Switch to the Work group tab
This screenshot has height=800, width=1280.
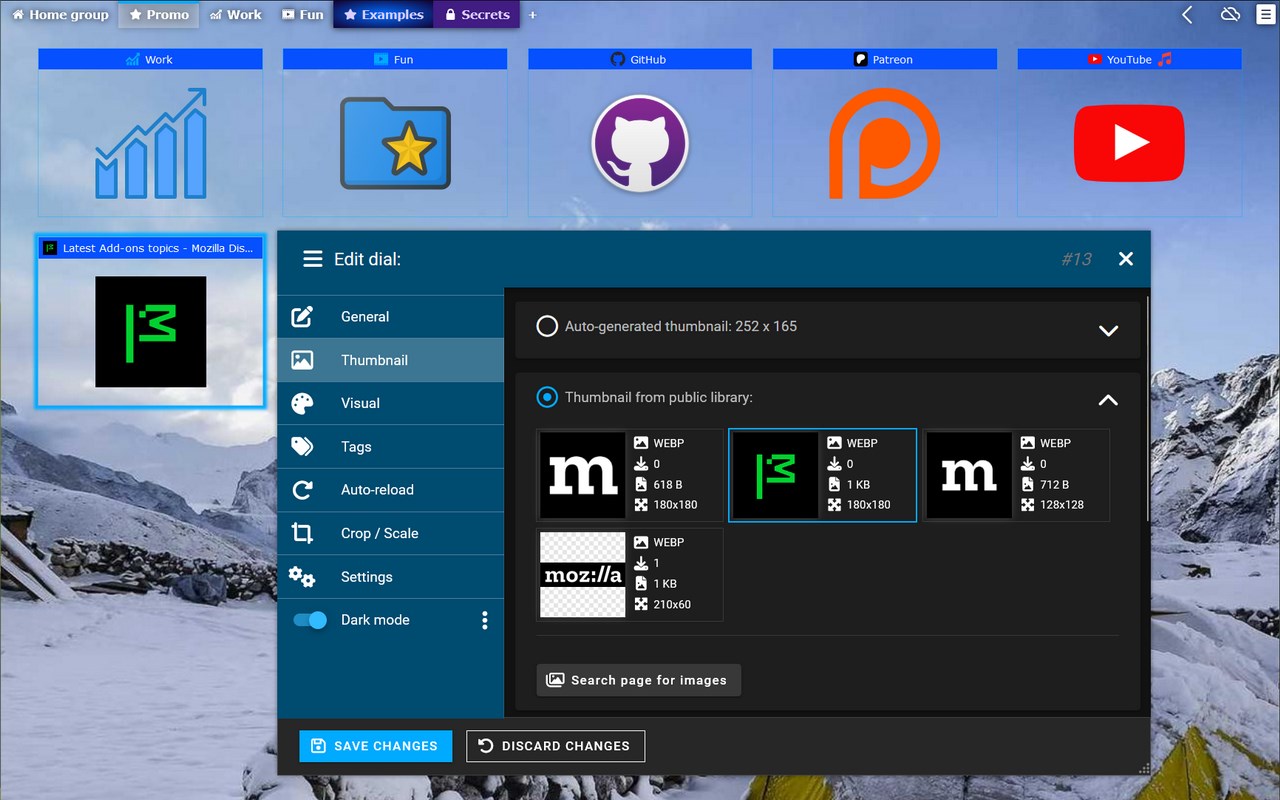click(236, 15)
